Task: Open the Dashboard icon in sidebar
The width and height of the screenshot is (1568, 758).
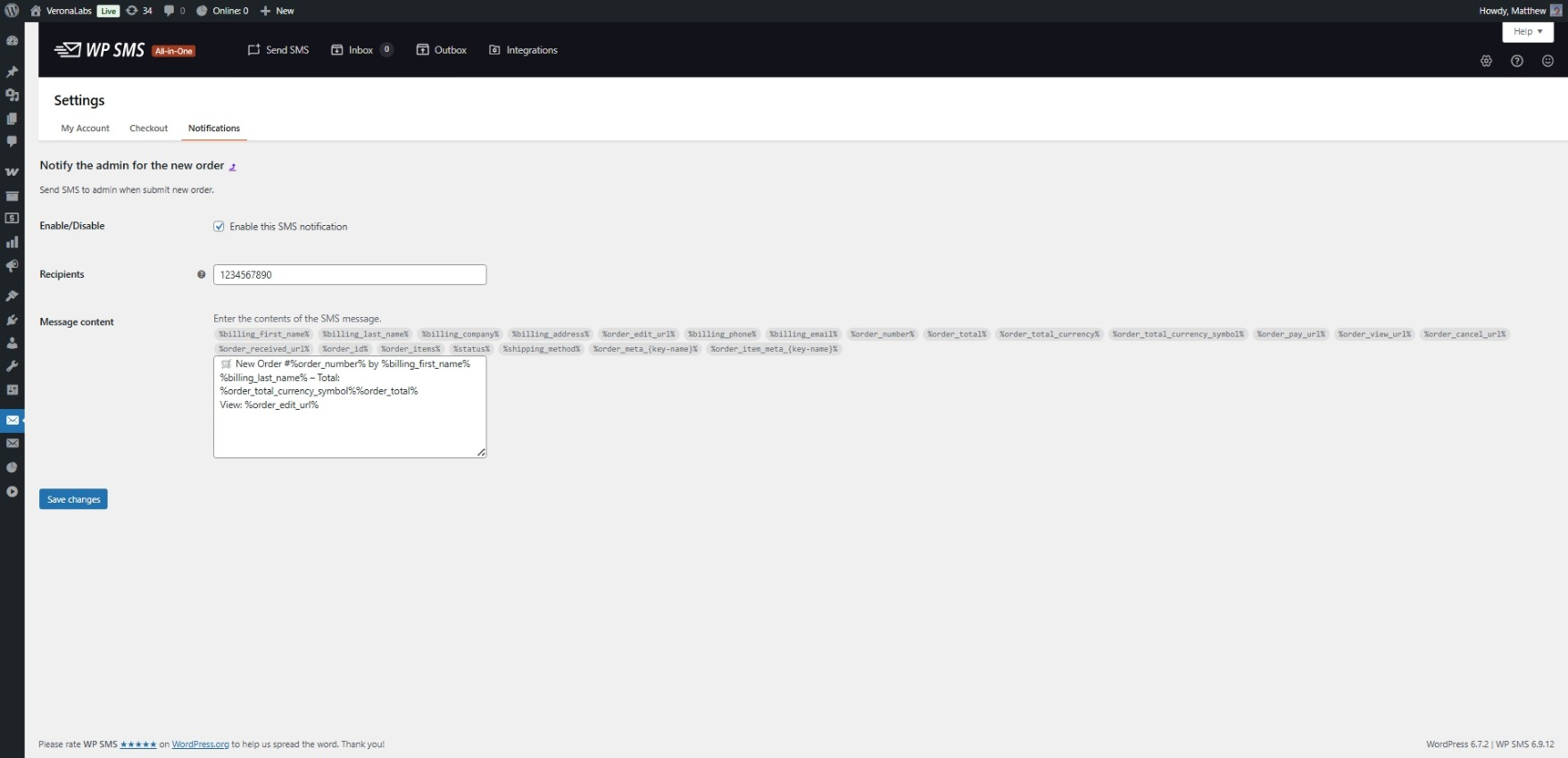Action: click(12, 41)
